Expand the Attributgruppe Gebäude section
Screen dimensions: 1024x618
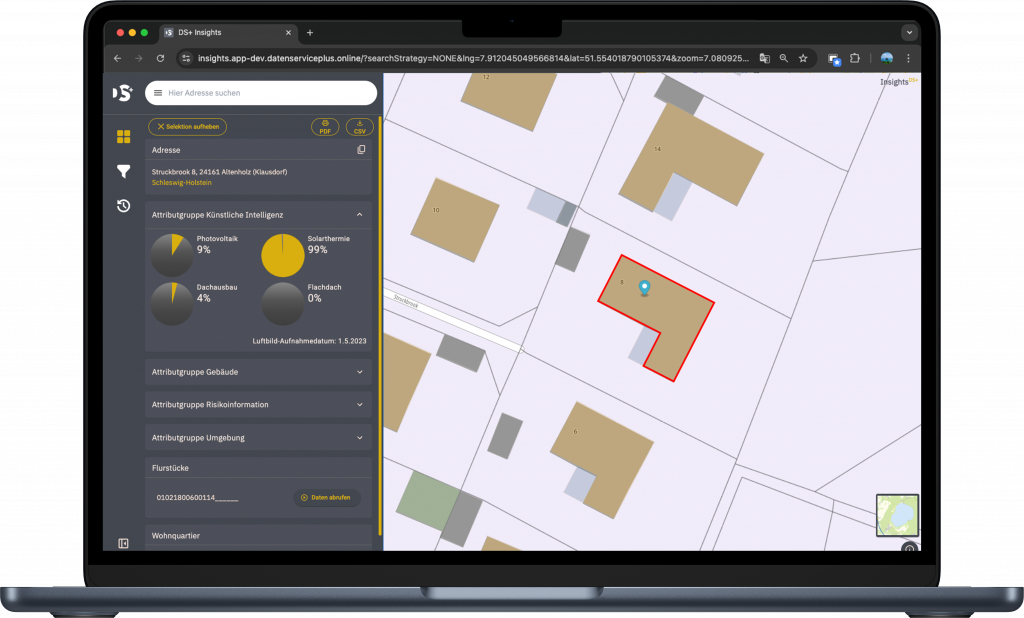360,372
